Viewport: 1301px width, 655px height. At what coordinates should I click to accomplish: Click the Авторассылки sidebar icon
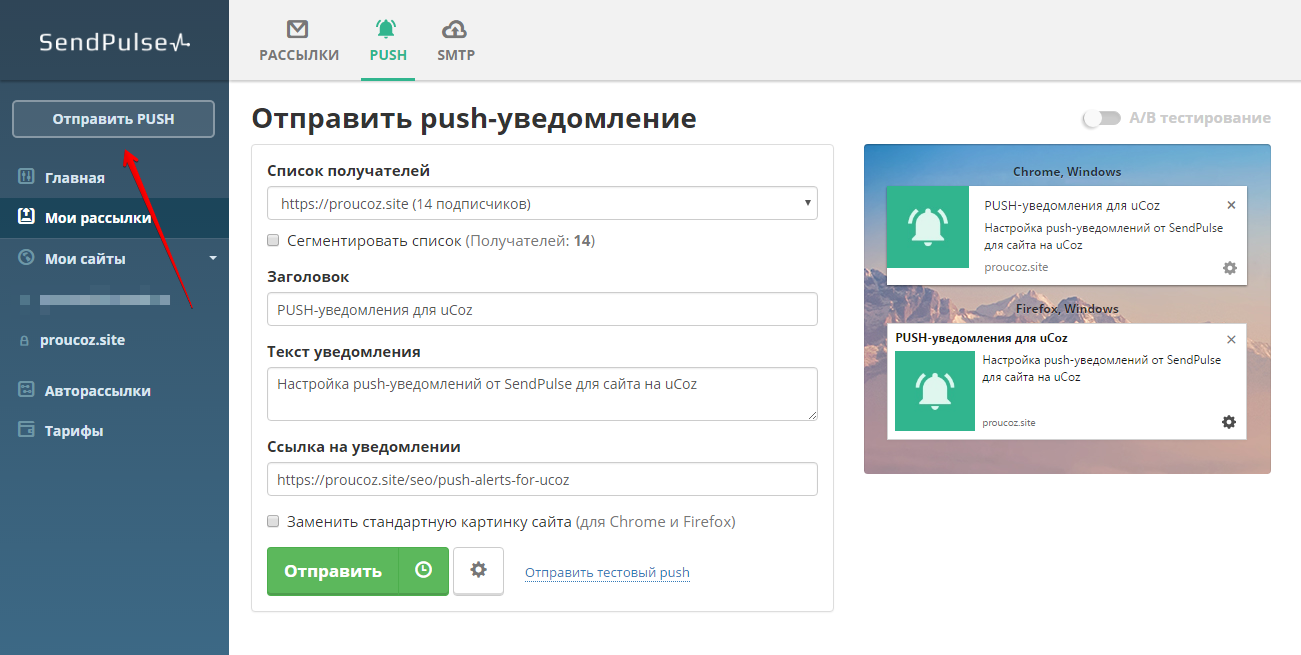pos(27,391)
